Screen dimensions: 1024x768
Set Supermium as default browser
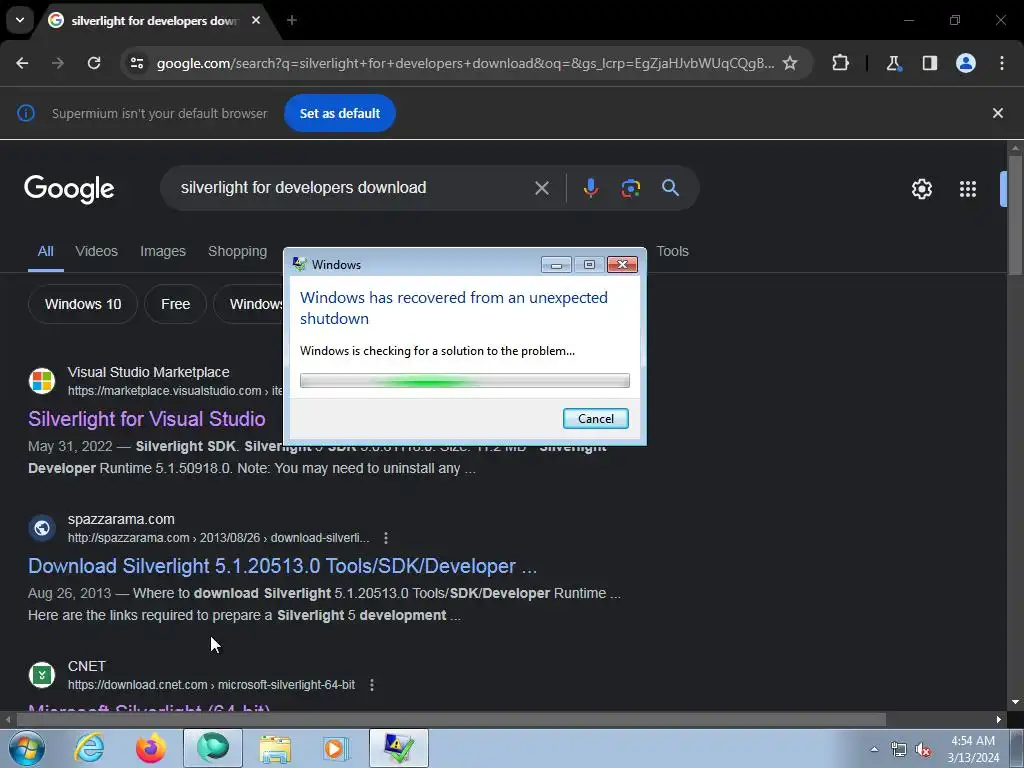click(x=340, y=113)
